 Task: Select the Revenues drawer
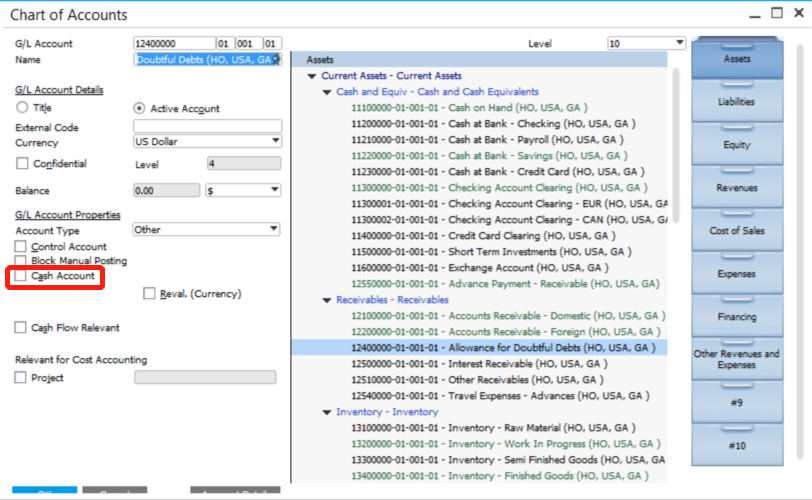pyautogui.click(x=737, y=188)
